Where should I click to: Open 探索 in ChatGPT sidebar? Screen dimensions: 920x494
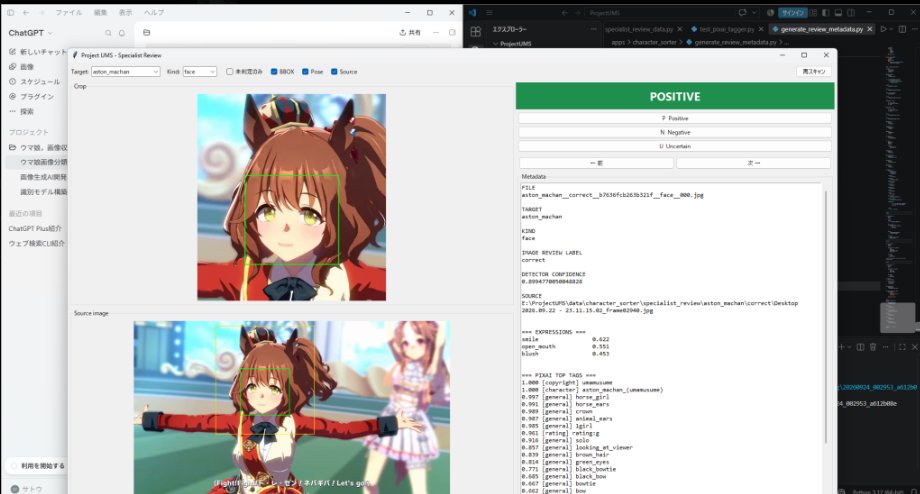pyautogui.click(x=22, y=111)
